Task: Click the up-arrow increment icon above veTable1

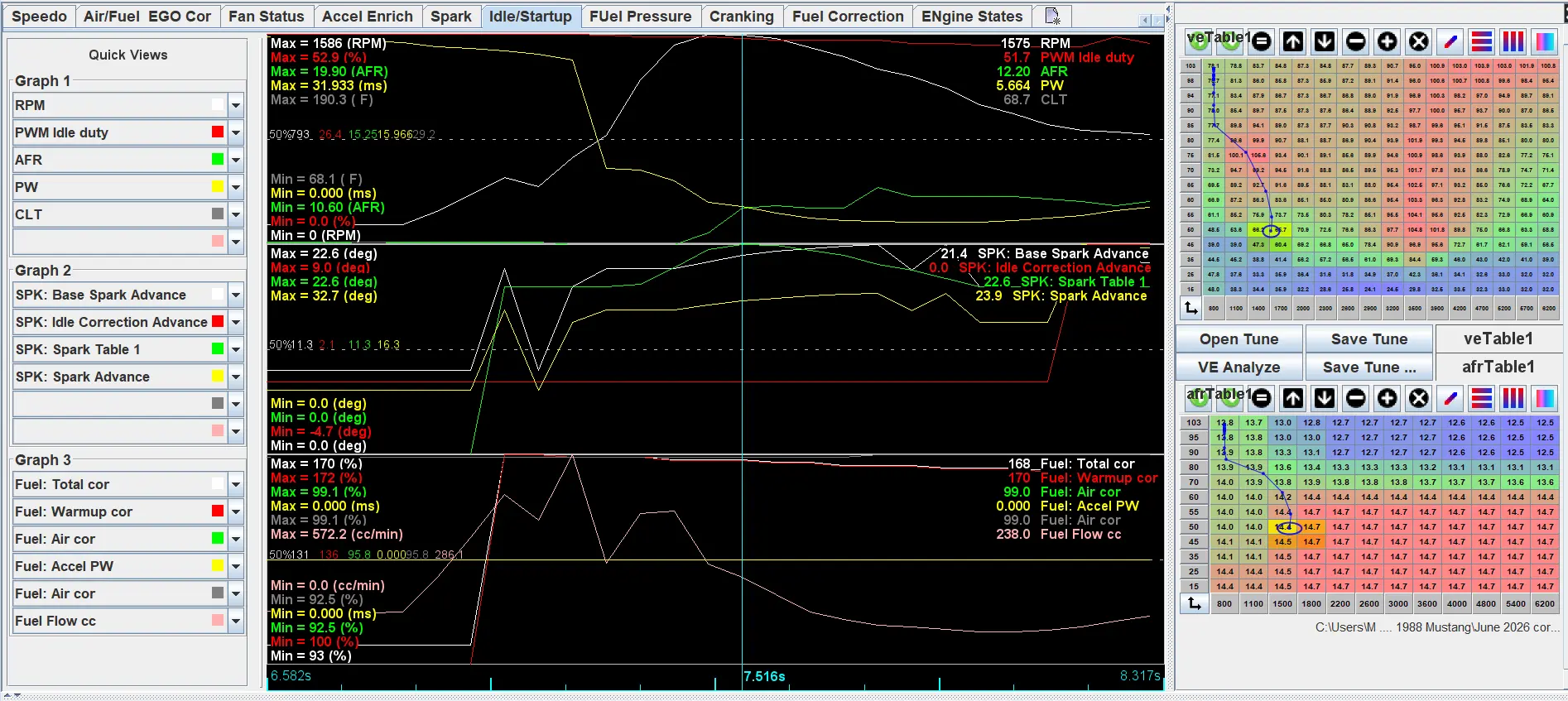Action: (x=1293, y=41)
